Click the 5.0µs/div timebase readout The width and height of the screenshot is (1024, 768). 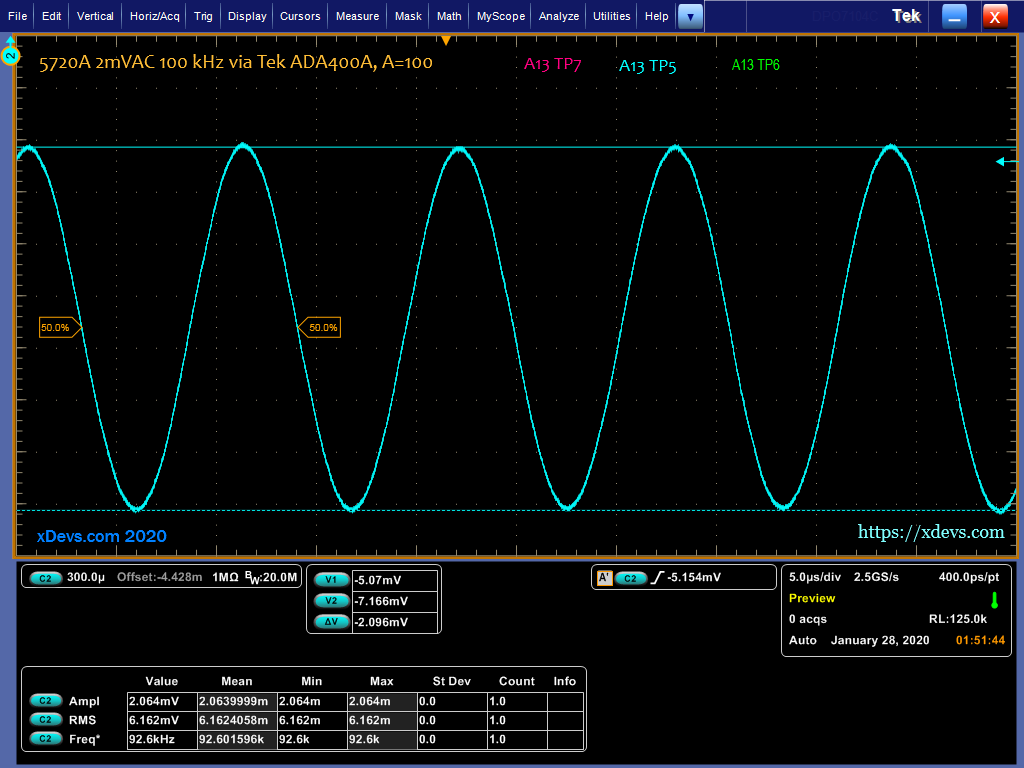[814, 577]
